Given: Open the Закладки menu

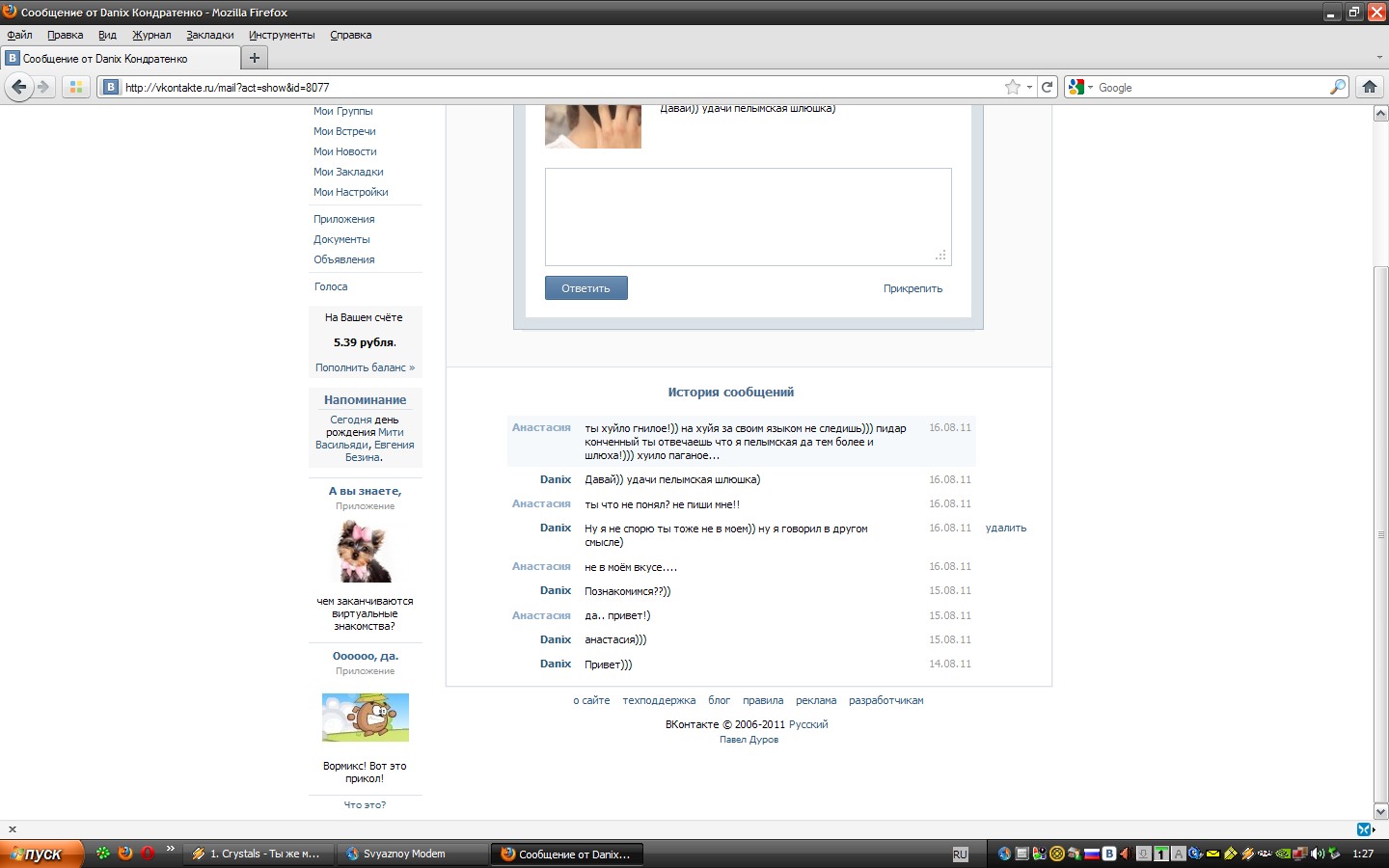Looking at the screenshot, I should [210, 35].
